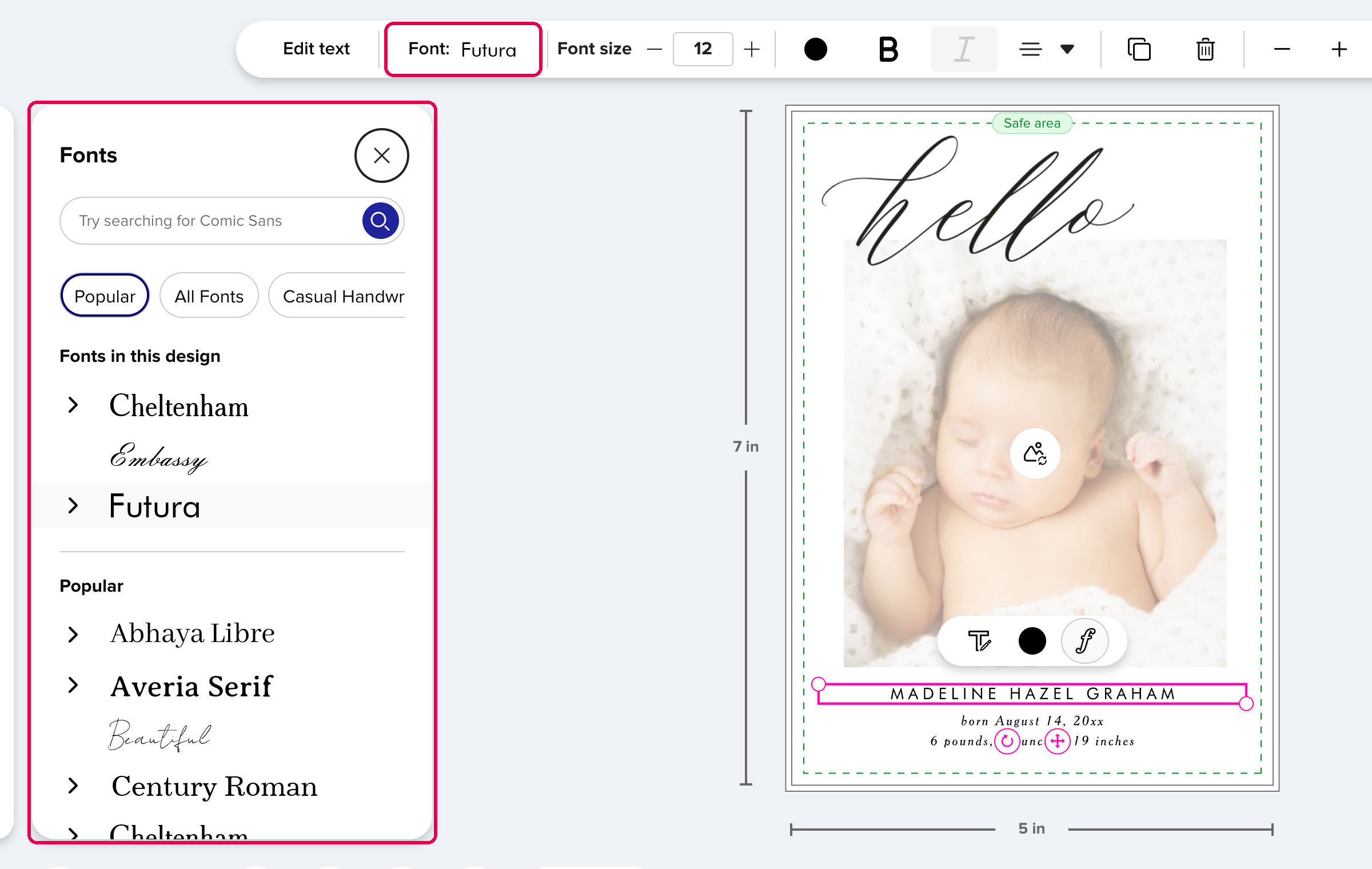
Task: Expand Cheltenham under Fonts in this design
Action: [73, 405]
